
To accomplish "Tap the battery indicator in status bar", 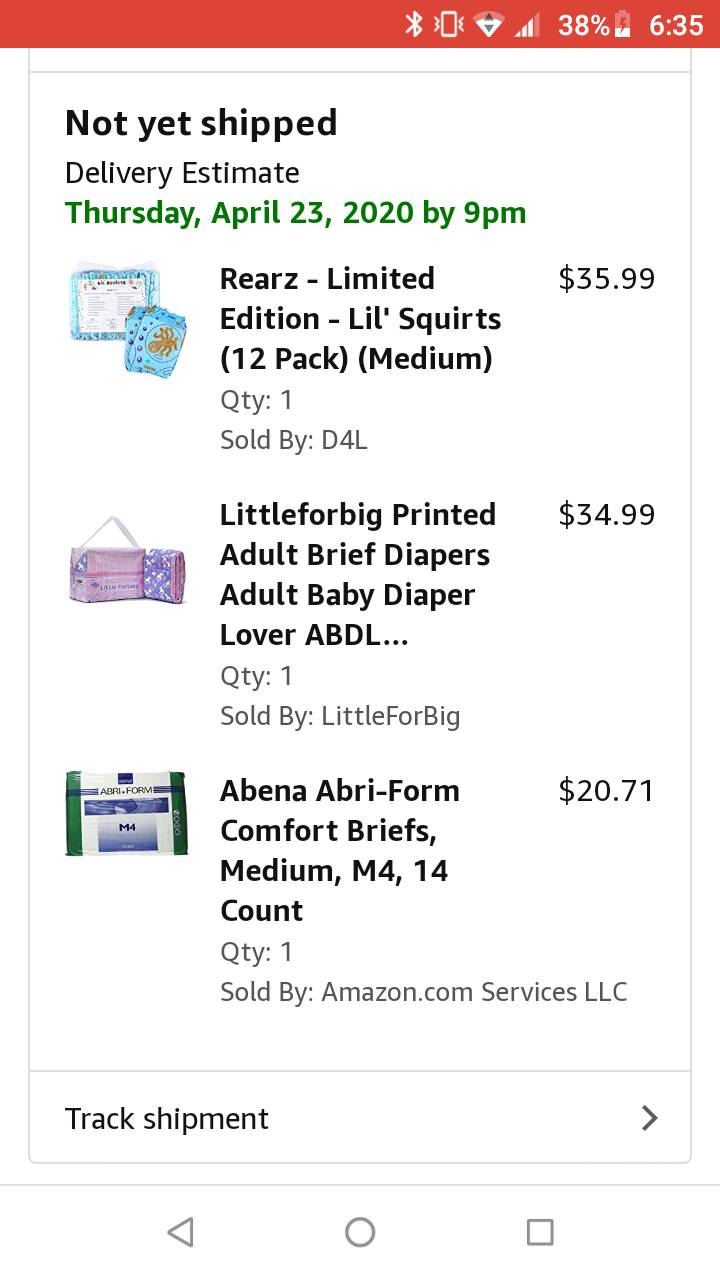I will [x=622, y=24].
